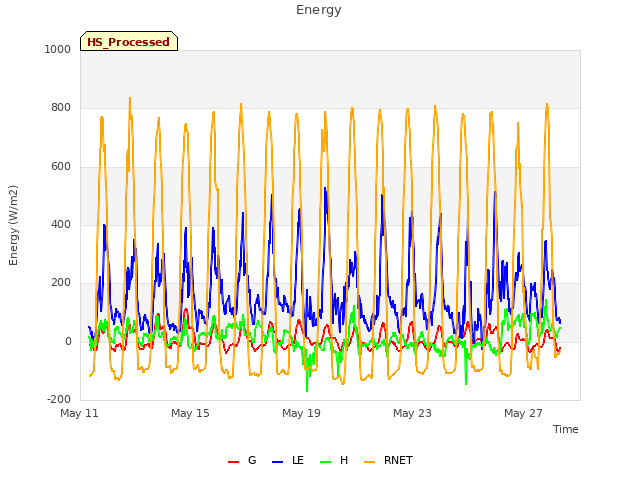
Task: Click the -200 y-axis label
Action: point(59,400)
